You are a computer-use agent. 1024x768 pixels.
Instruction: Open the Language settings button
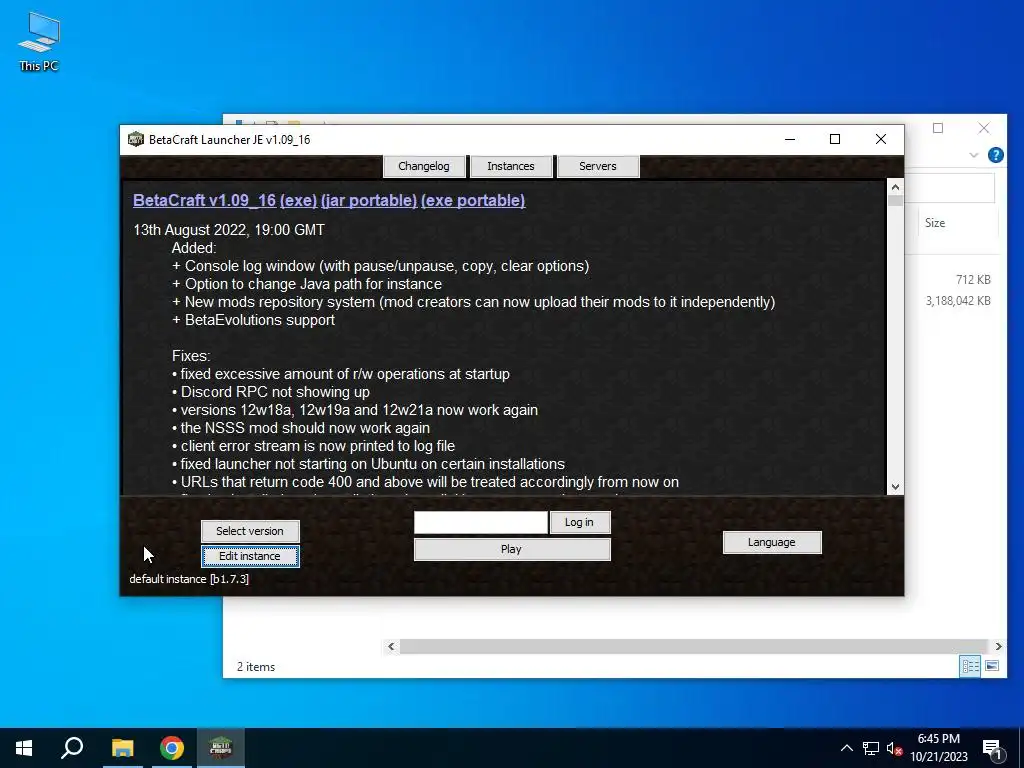(772, 542)
